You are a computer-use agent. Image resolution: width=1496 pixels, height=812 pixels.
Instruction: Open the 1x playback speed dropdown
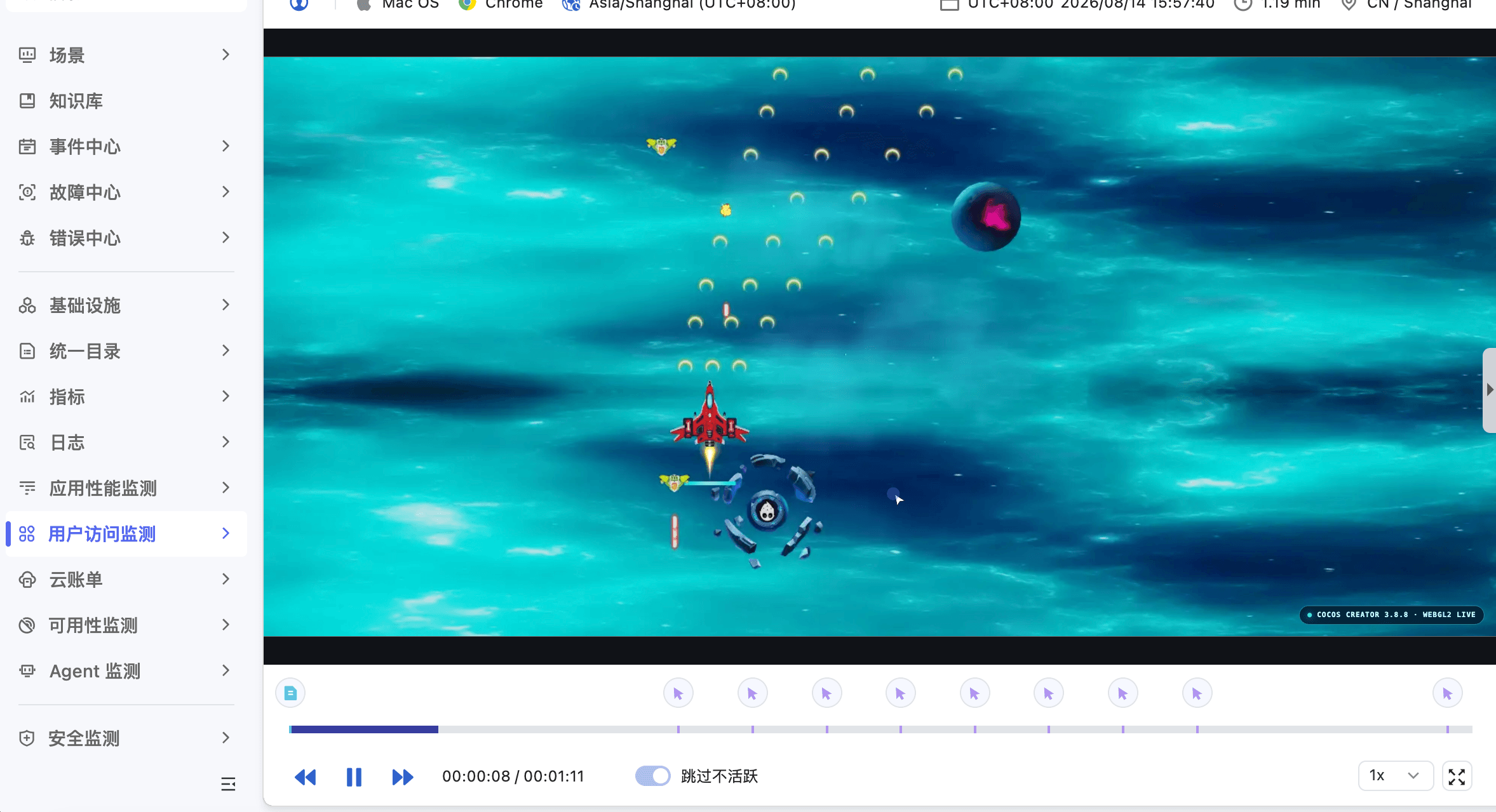click(1395, 776)
